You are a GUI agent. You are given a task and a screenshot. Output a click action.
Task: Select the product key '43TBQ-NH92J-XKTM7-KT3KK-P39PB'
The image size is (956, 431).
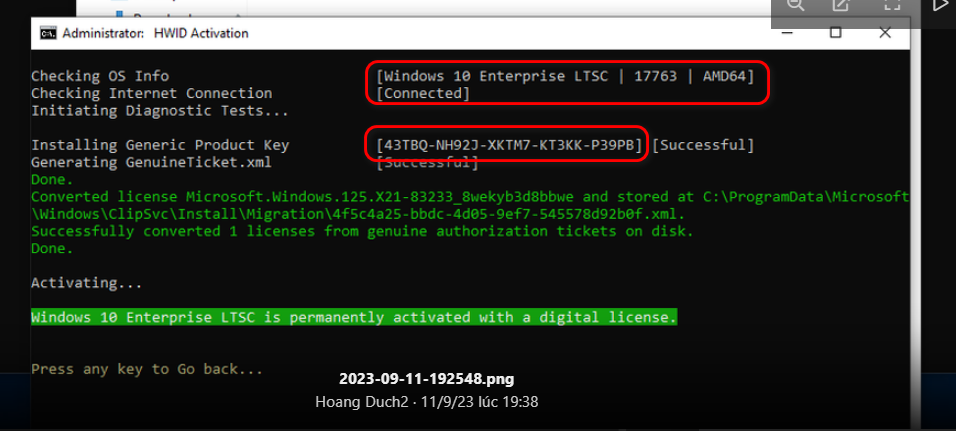point(509,145)
